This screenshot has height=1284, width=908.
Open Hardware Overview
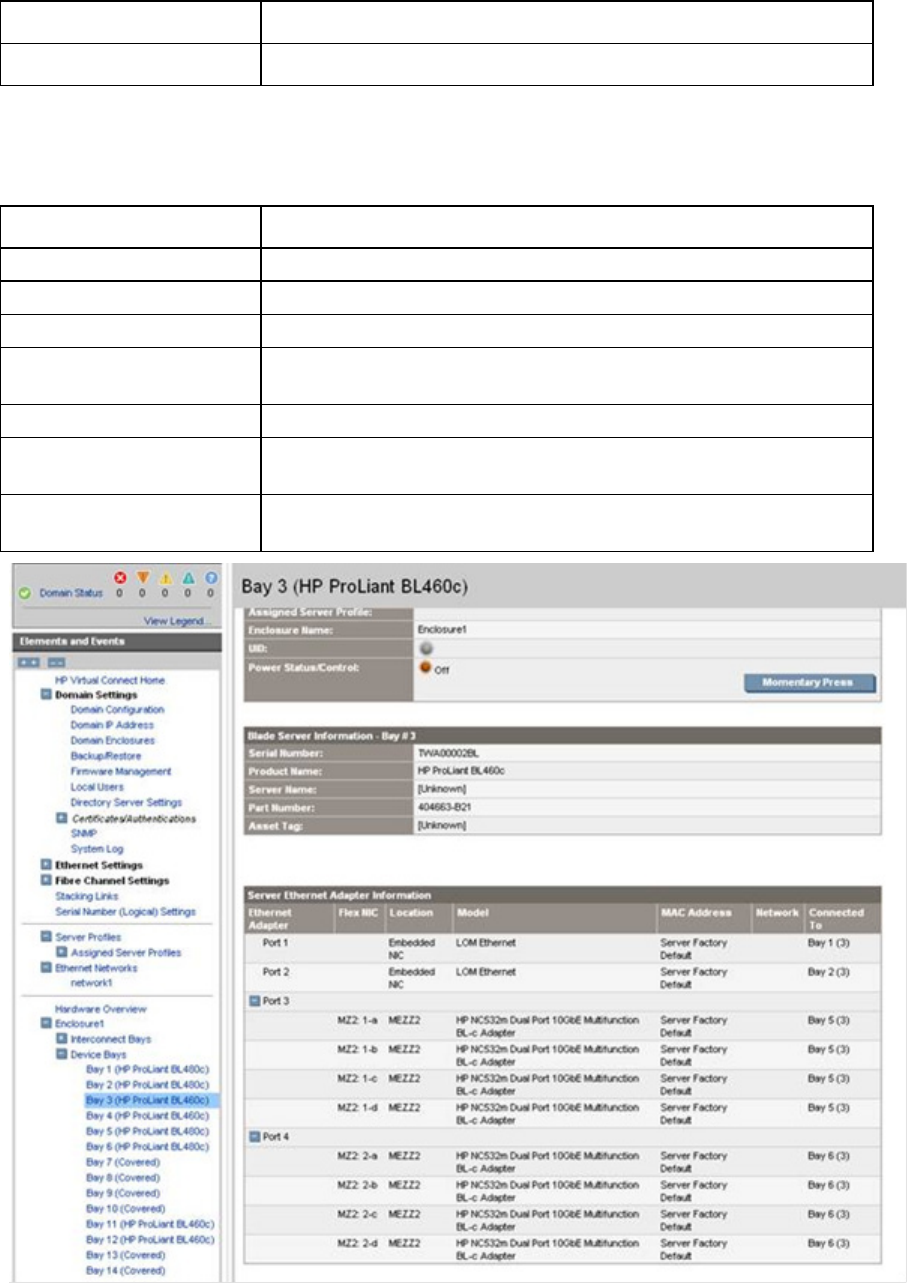coord(100,1009)
